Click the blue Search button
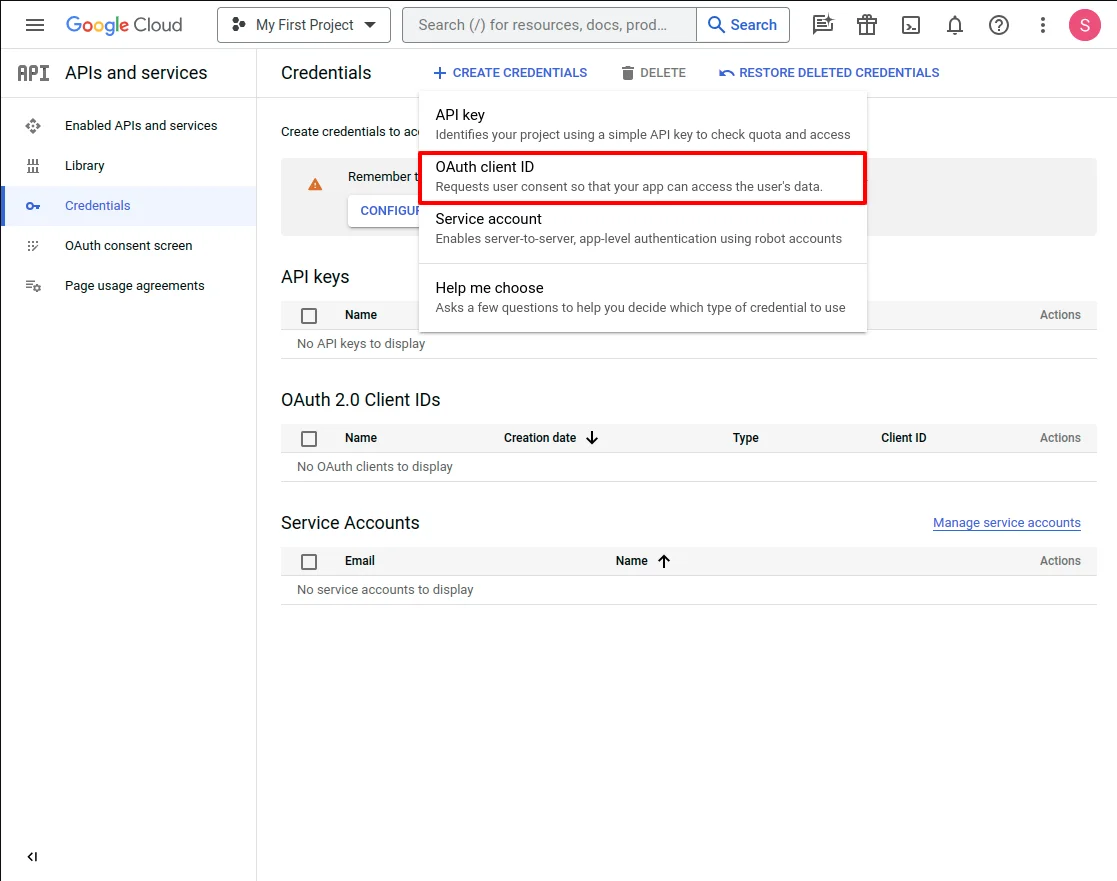This screenshot has width=1117, height=881. pos(743,25)
